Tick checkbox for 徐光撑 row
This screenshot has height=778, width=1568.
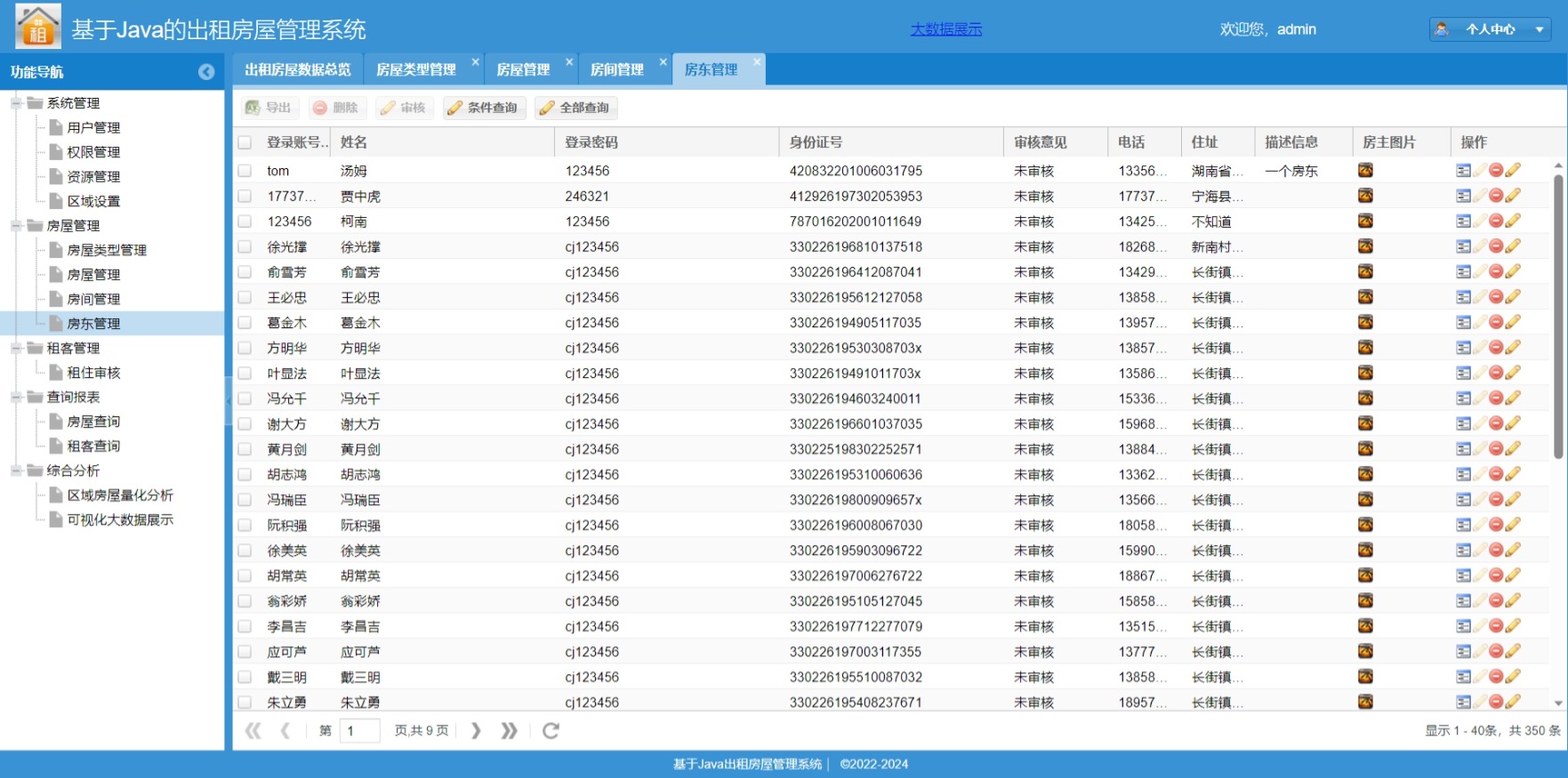click(x=245, y=246)
